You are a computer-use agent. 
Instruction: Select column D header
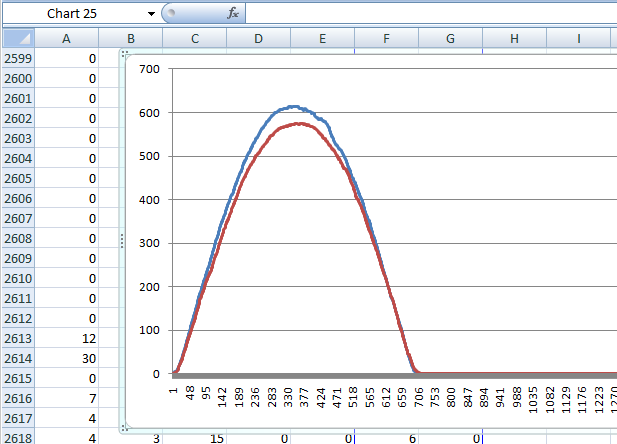coord(258,38)
